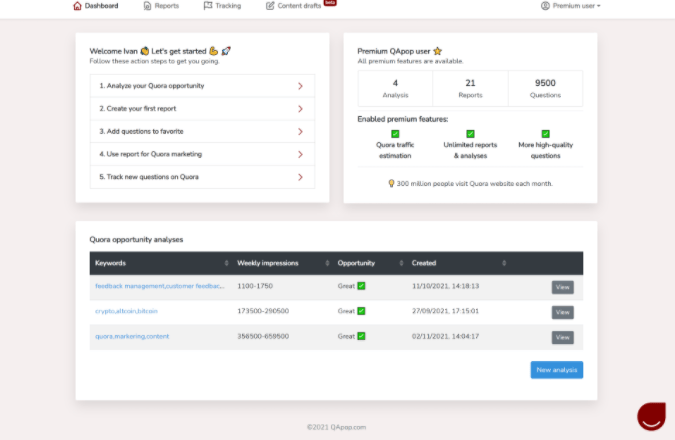Click the Quora traffic estimation green checkbox
The width and height of the screenshot is (675, 440).
coord(395,133)
